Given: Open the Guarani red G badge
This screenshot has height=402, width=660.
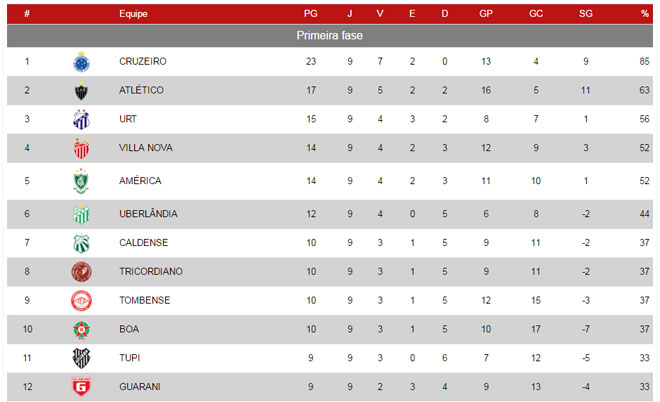Looking at the screenshot, I should pyautogui.click(x=81, y=387).
